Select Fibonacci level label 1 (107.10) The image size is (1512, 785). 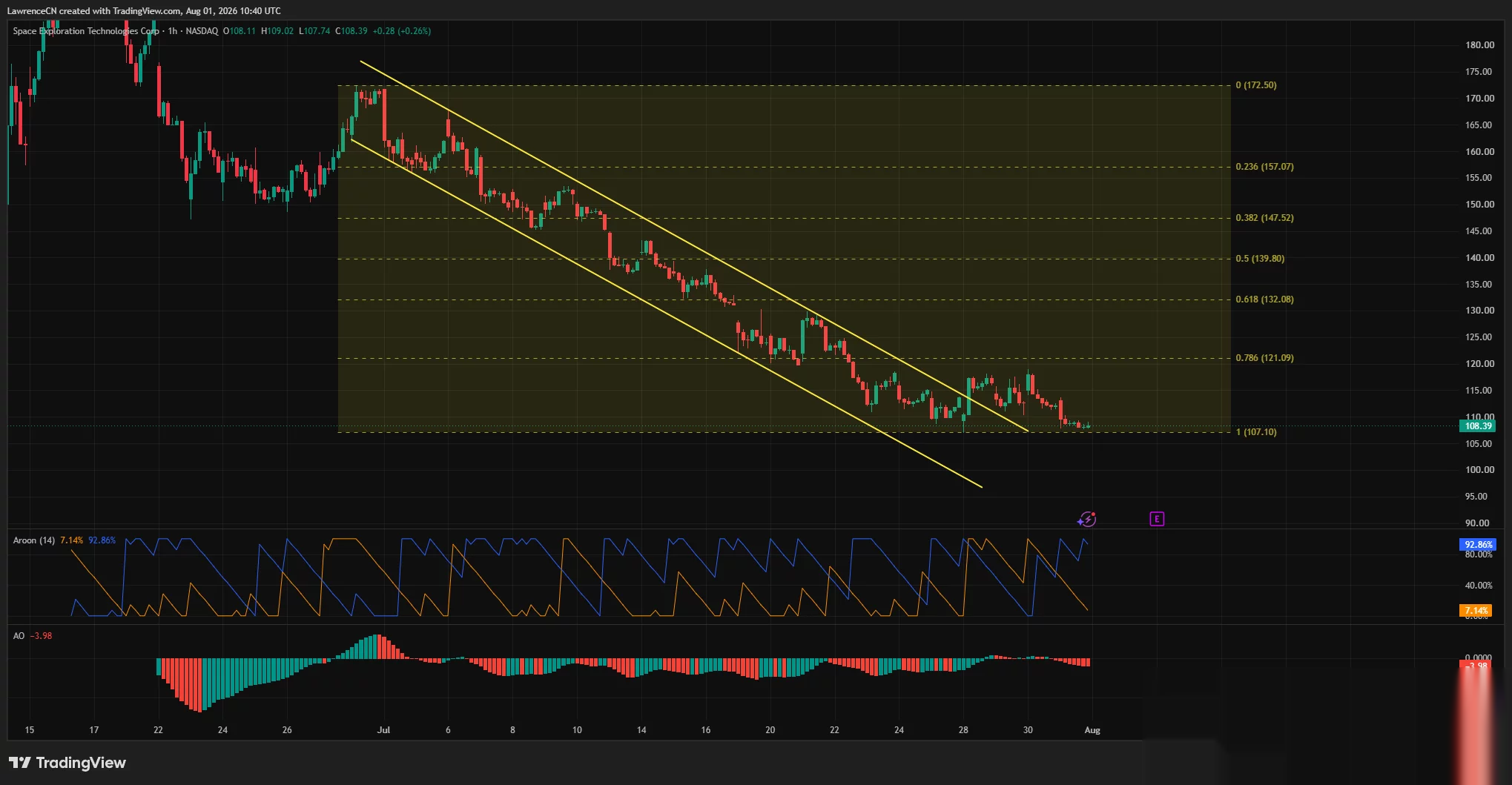1256,432
